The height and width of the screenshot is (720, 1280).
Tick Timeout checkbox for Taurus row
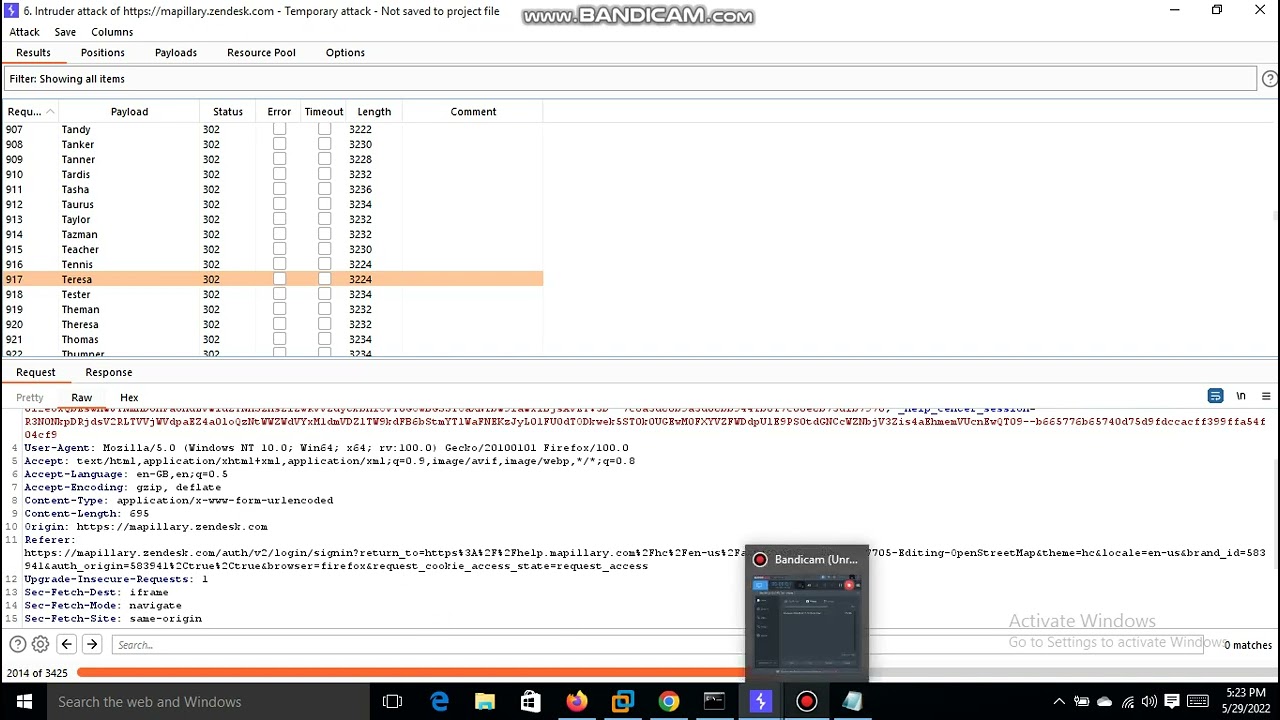click(x=324, y=204)
